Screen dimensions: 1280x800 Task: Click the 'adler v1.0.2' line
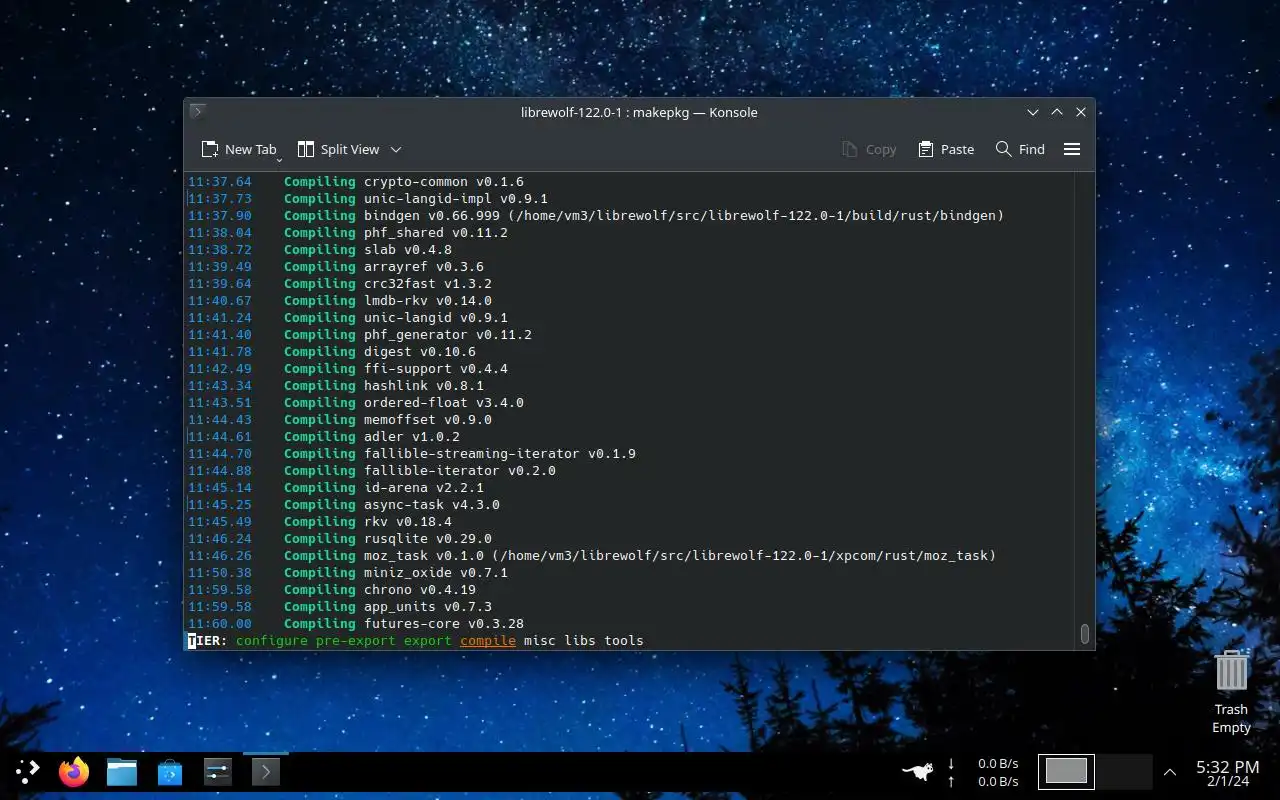tap(412, 437)
